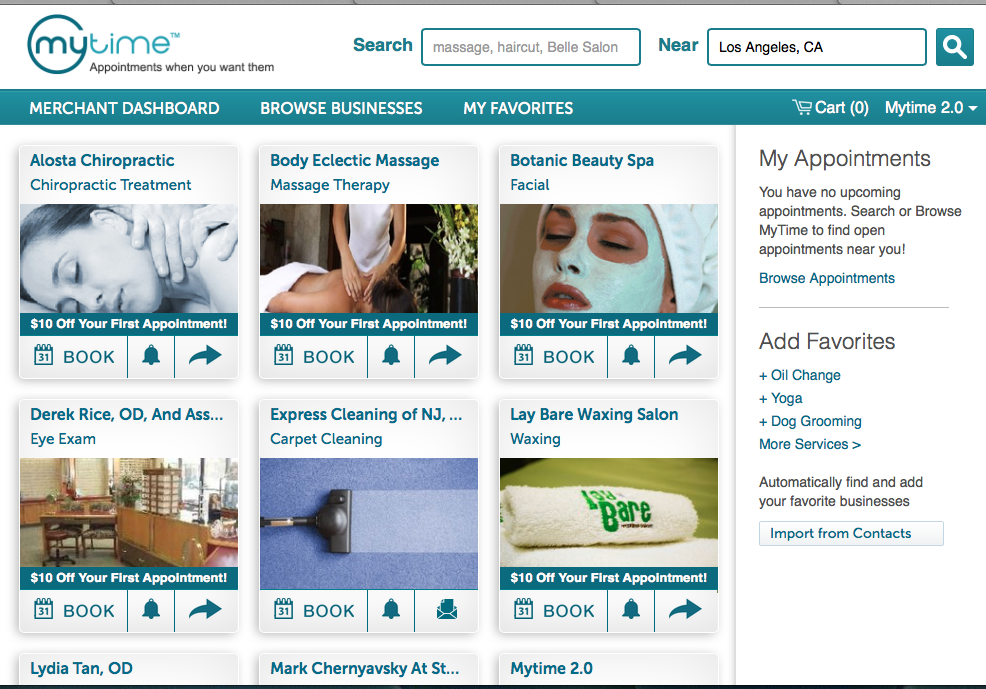Open the Lydia Tan, OD business title
This screenshot has height=689, width=986.
tap(81, 668)
